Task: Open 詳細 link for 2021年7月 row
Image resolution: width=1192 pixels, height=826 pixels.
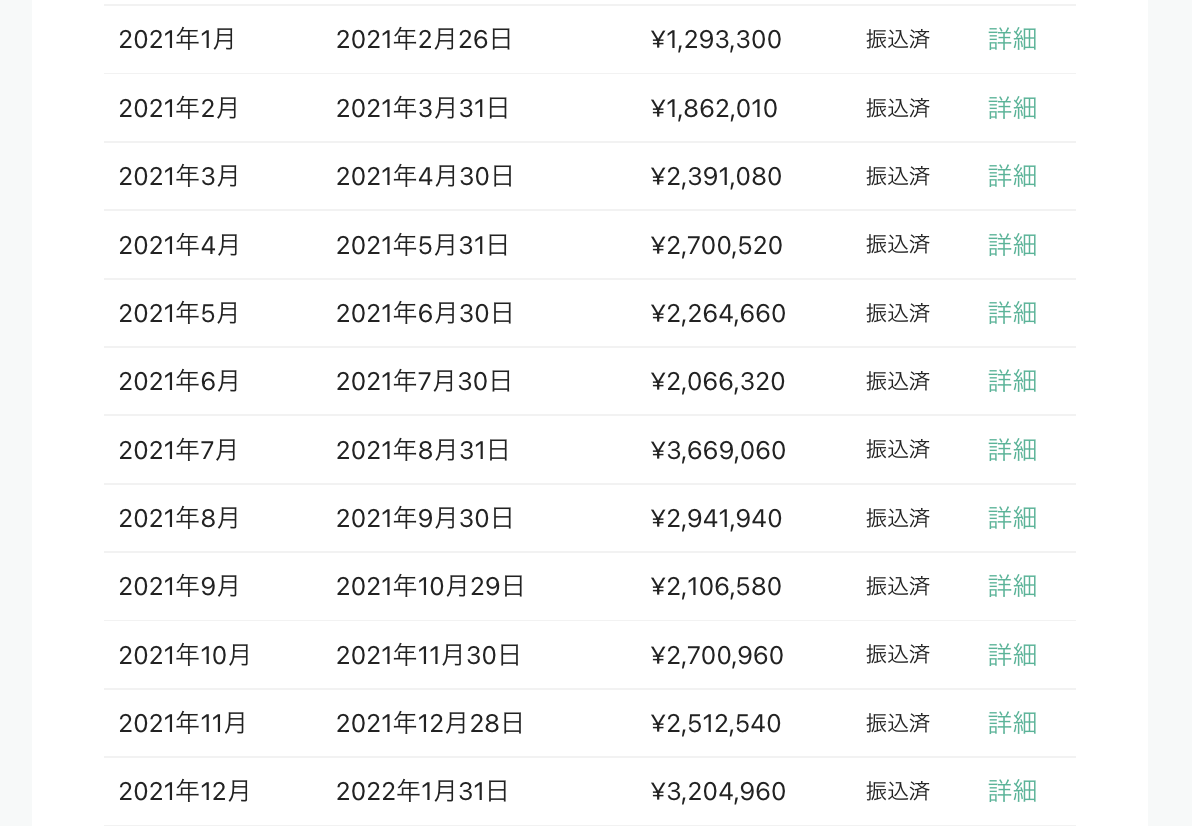Action: 1012,450
